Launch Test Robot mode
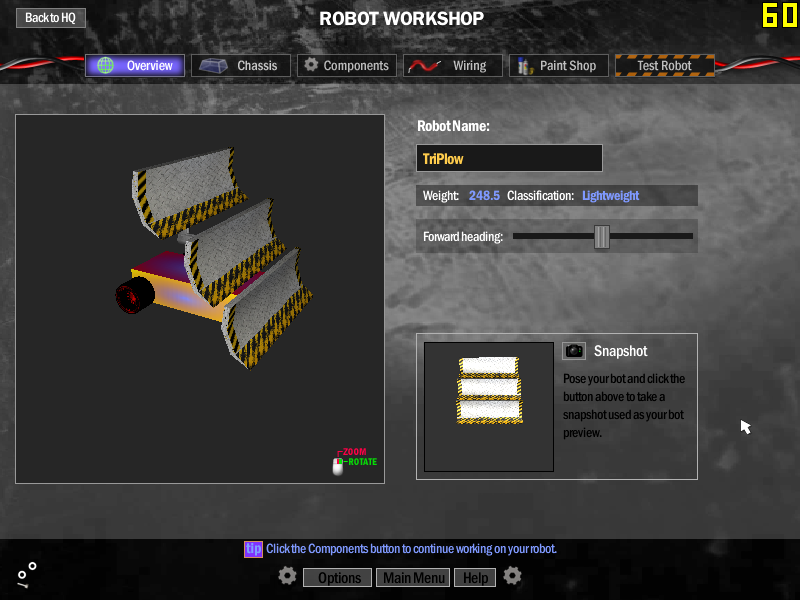The image size is (800, 600). [665, 65]
